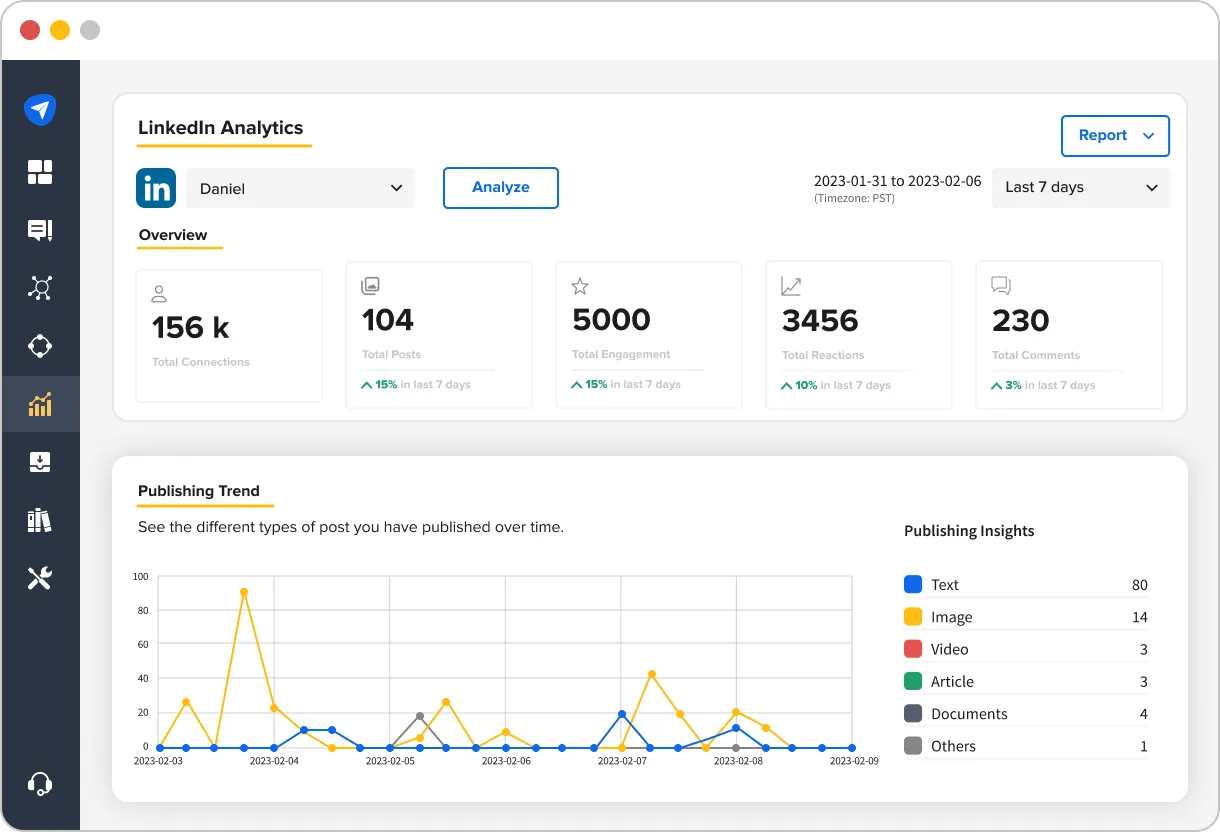The height and width of the screenshot is (832, 1220).
Task: Open the inbox download icon in sidebar
Action: pyautogui.click(x=40, y=461)
